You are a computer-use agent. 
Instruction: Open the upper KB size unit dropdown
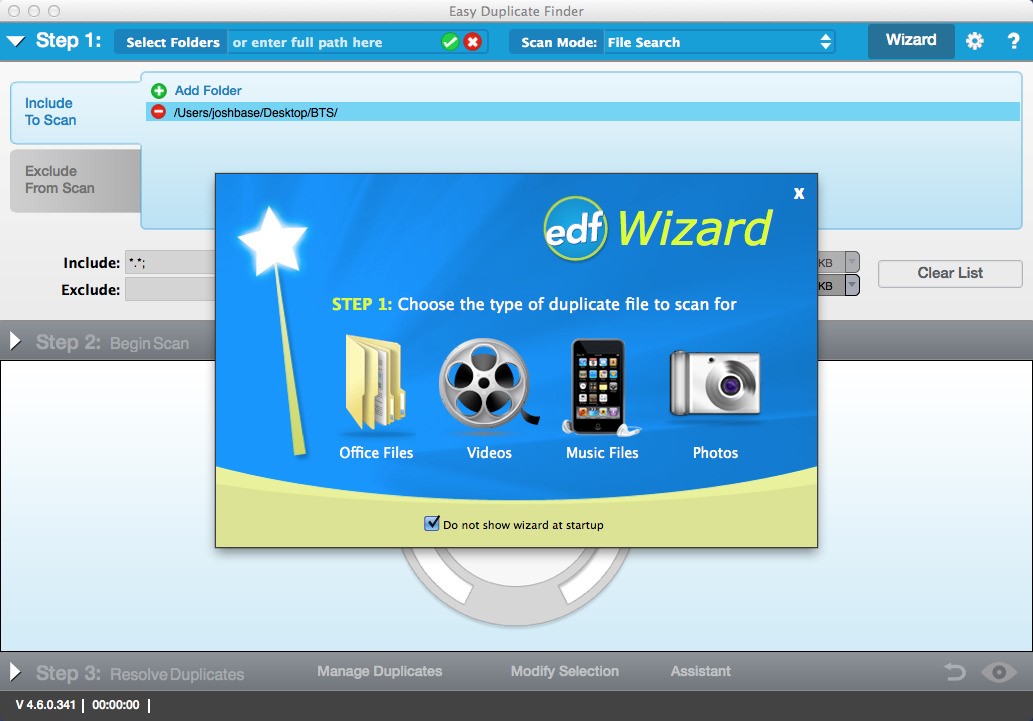tap(852, 262)
